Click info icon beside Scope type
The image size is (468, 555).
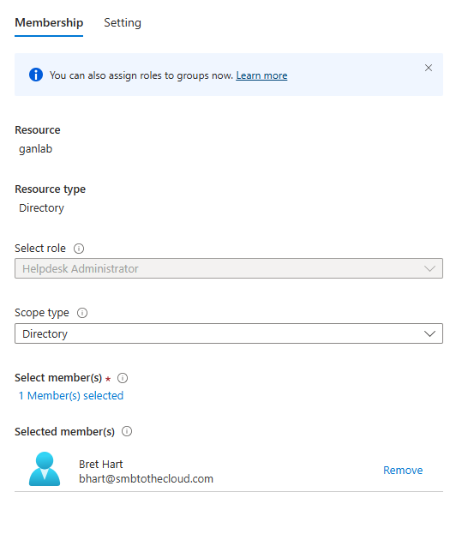[82, 313]
